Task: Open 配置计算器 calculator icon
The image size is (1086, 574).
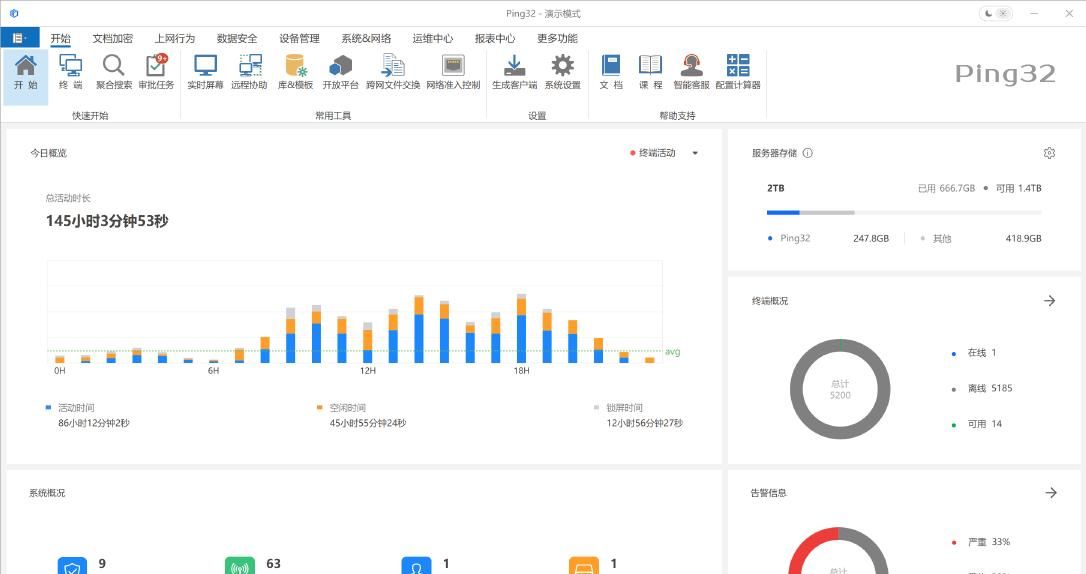Action: pyautogui.click(x=738, y=72)
